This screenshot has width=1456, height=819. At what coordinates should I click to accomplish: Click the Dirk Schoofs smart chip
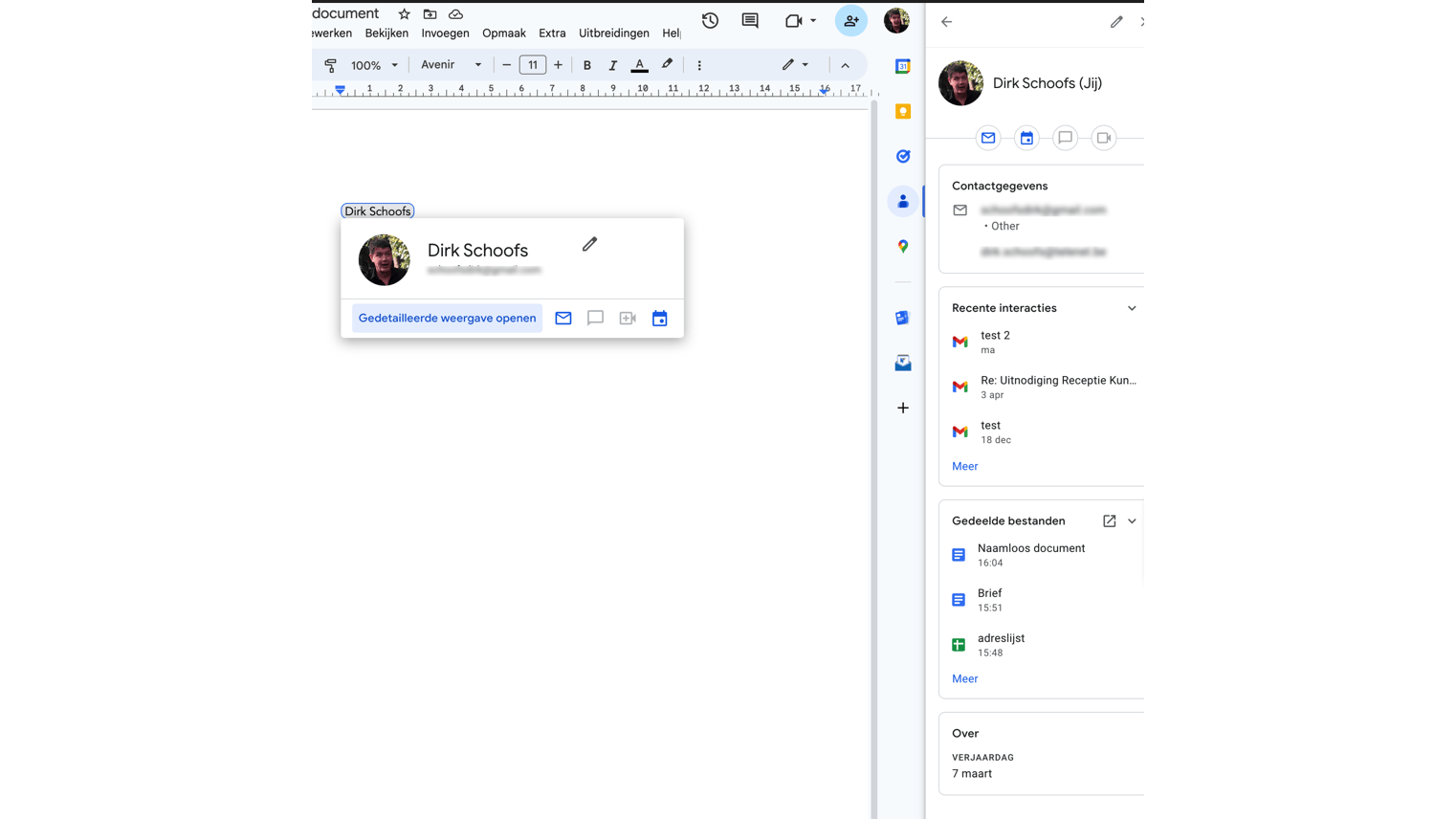coord(378,211)
